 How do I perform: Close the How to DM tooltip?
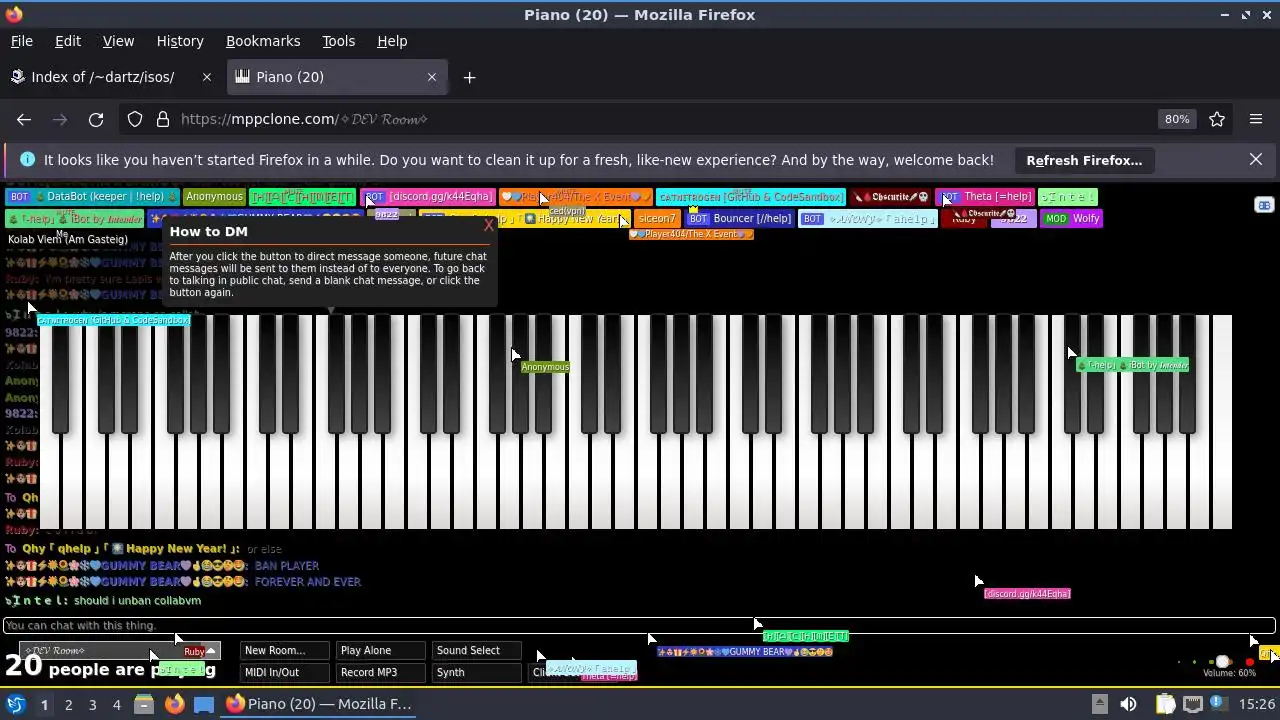pos(488,225)
